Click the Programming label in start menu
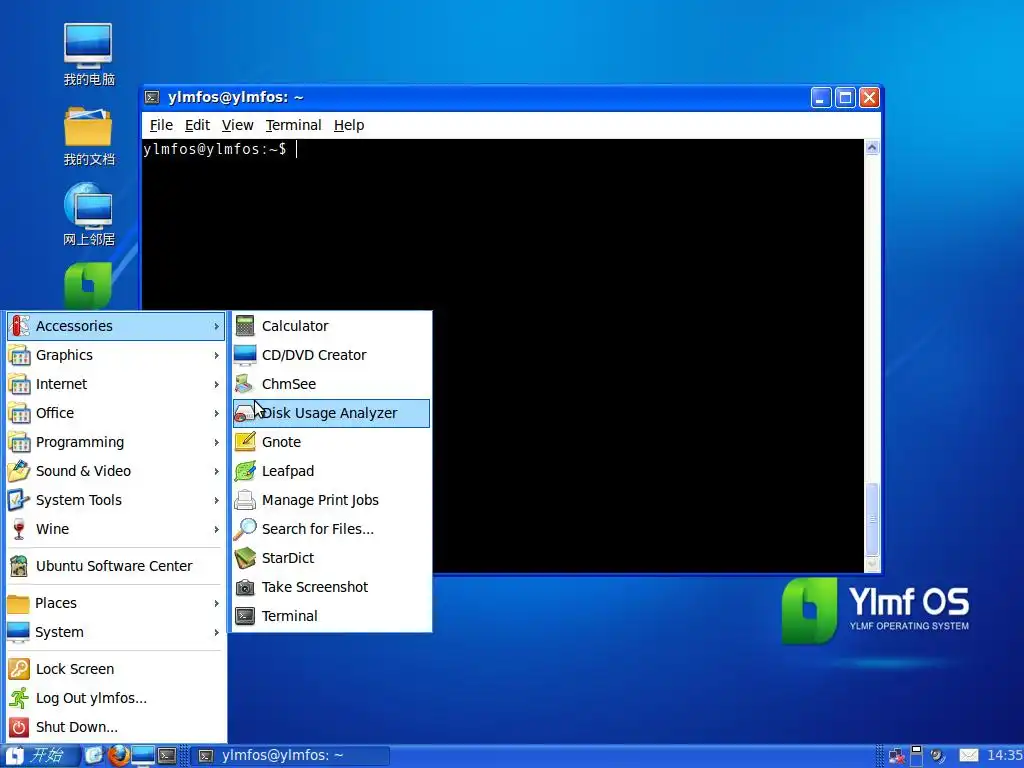This screenshot has height=768, width=1024. pyautogui.click(x=80, y=442)
